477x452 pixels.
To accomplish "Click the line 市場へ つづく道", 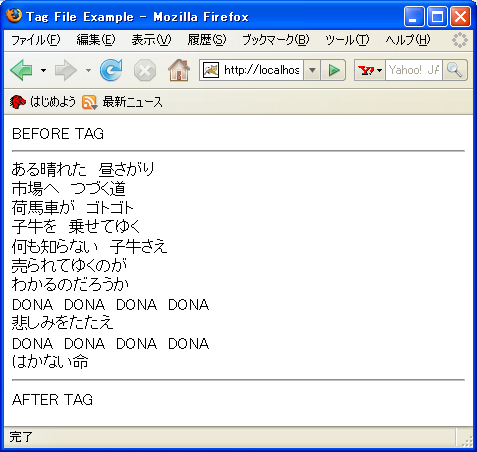I will click(x=69, y=189).
